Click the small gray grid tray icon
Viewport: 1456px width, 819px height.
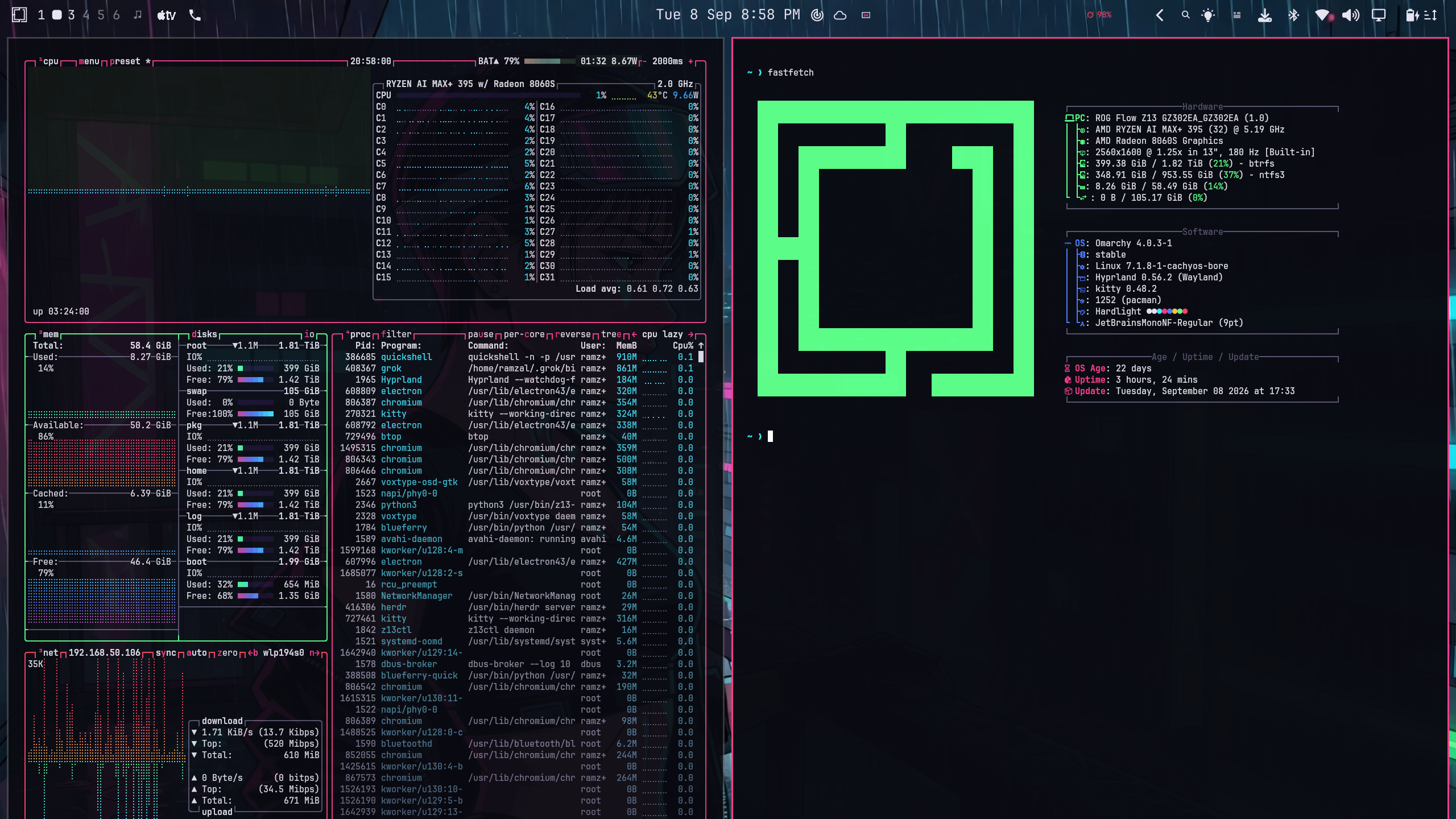pos(1236,15)
